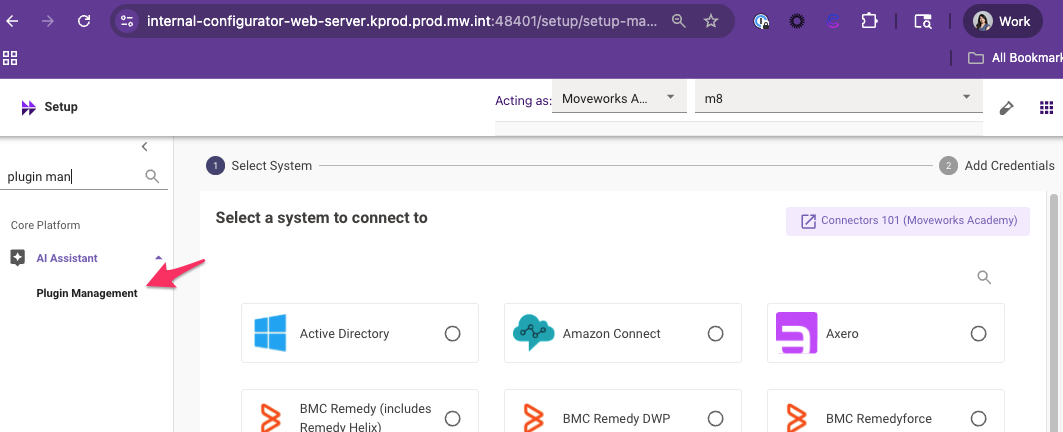
Task: Go to step 1 Select System
Action: click(x=260, y=165)
